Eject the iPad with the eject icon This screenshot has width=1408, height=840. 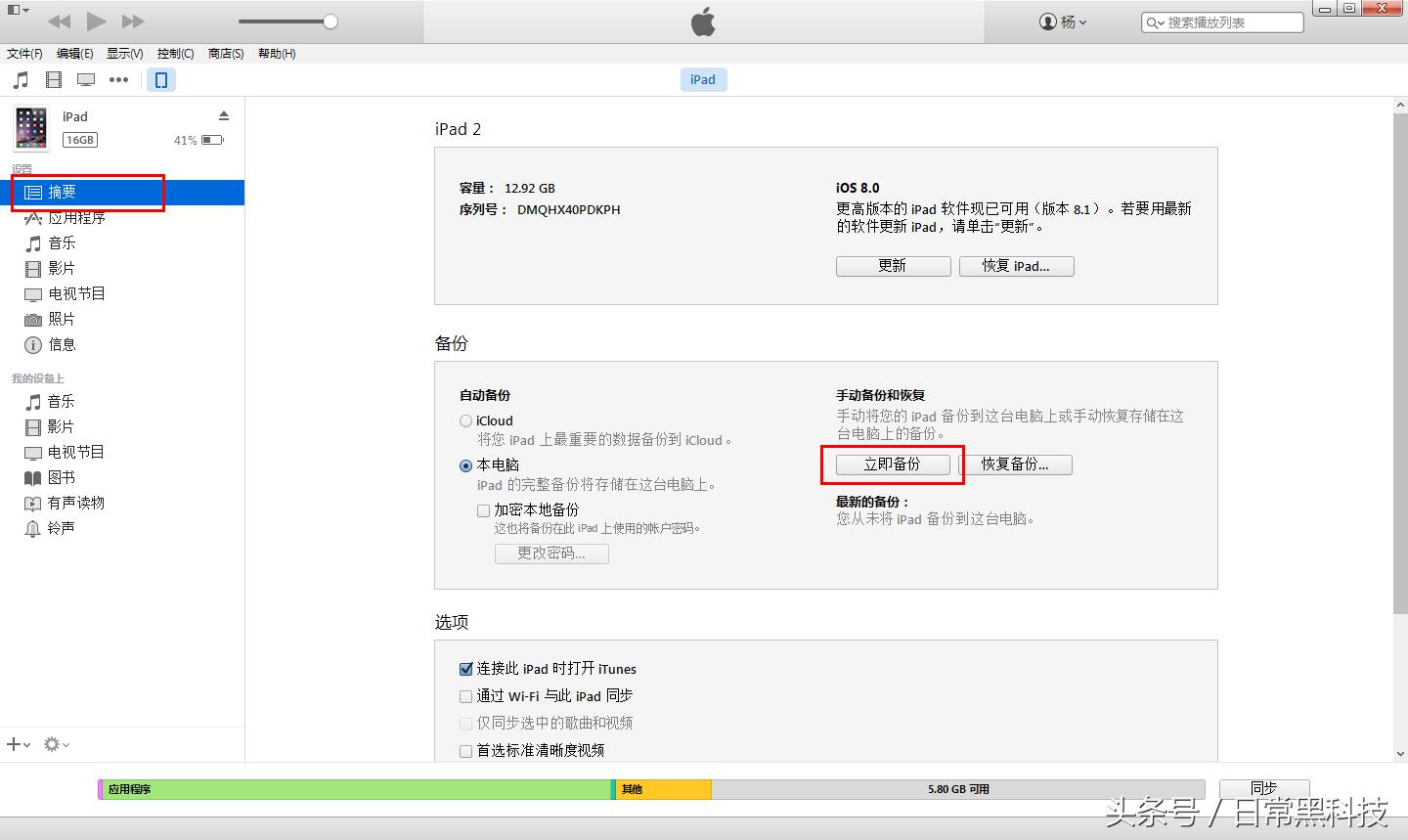pos(224,115)
